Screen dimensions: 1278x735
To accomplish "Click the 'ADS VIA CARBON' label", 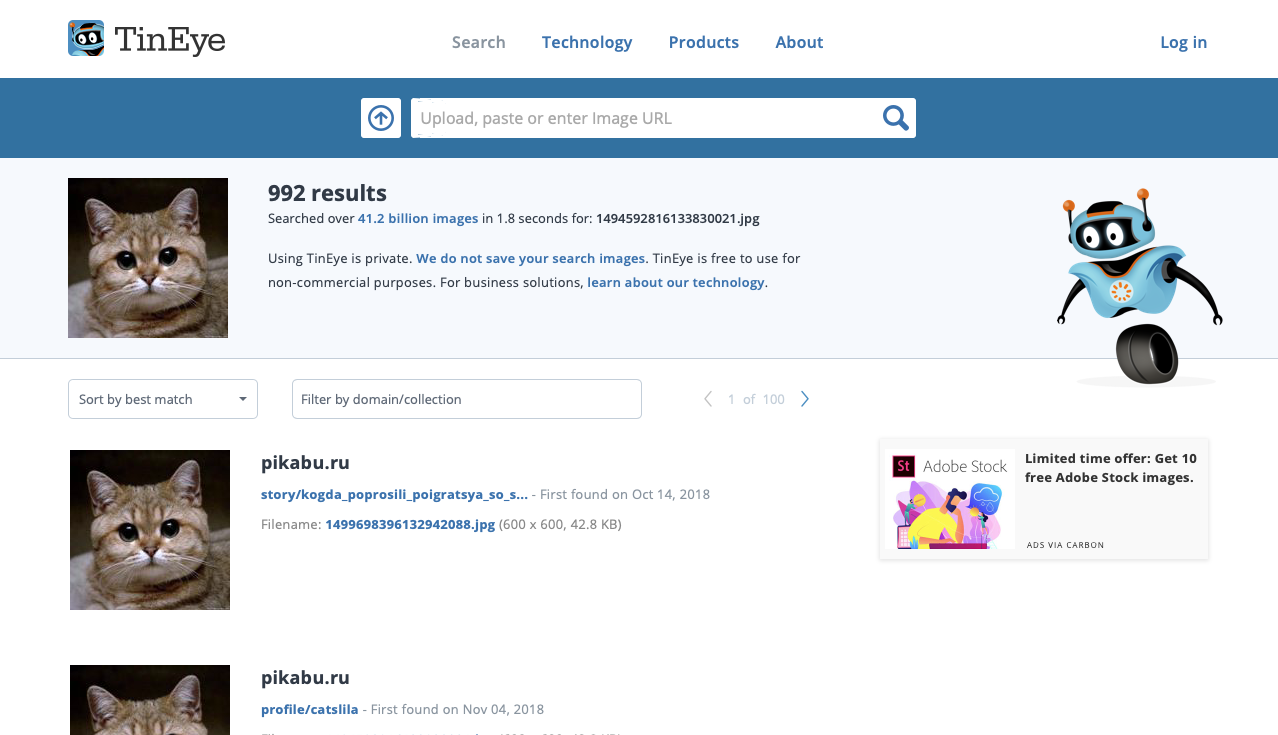I will [1066, 545].
